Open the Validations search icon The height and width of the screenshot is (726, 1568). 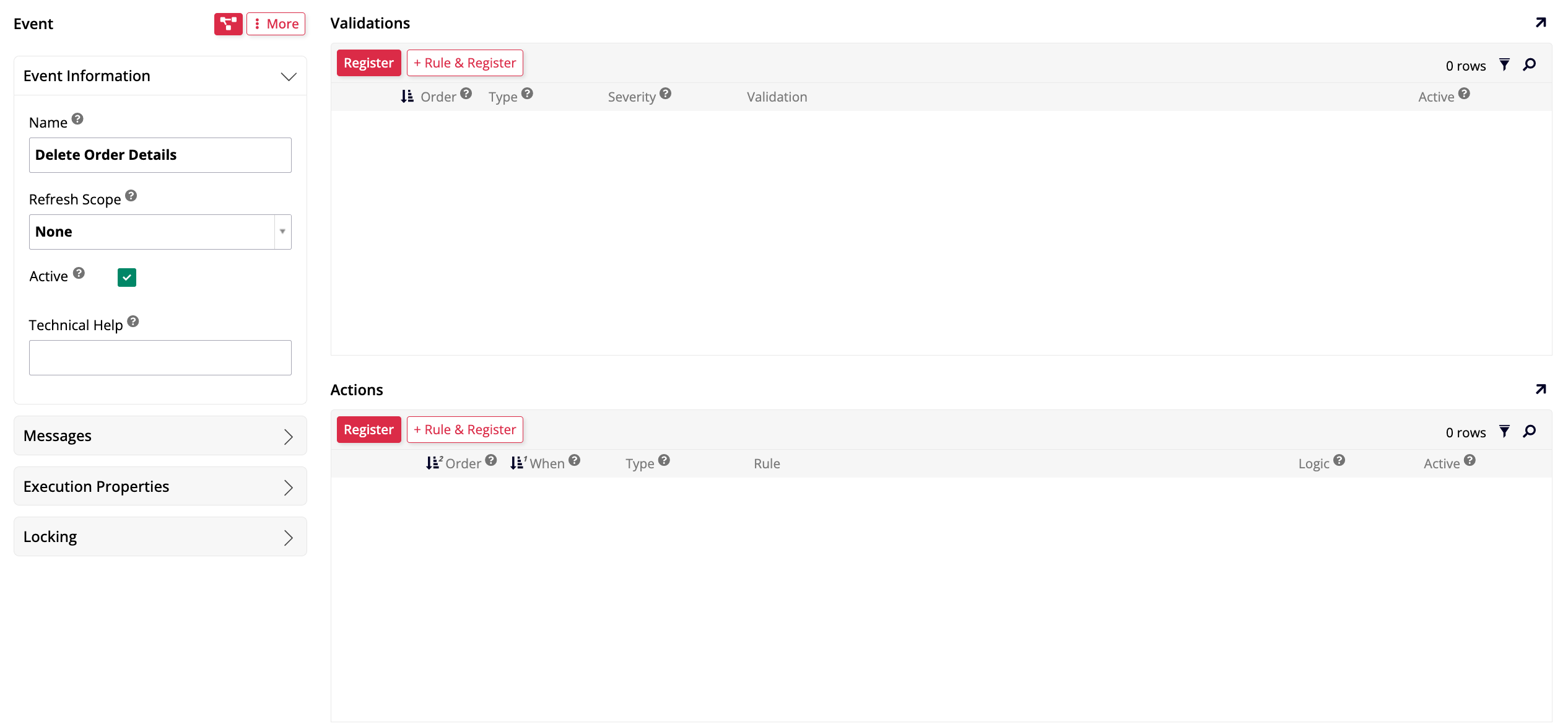[1529, 64]
